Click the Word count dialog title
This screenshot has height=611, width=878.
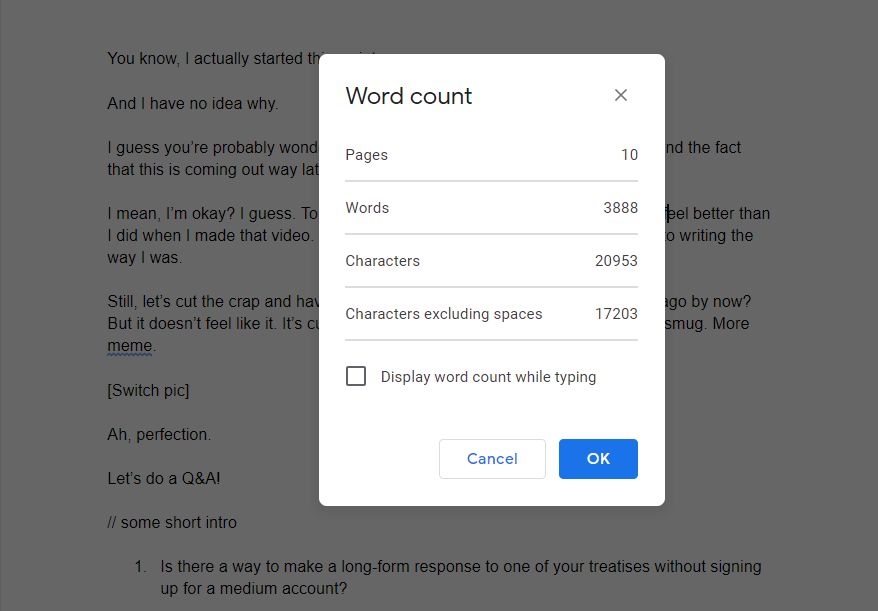[x=408, y=96]
